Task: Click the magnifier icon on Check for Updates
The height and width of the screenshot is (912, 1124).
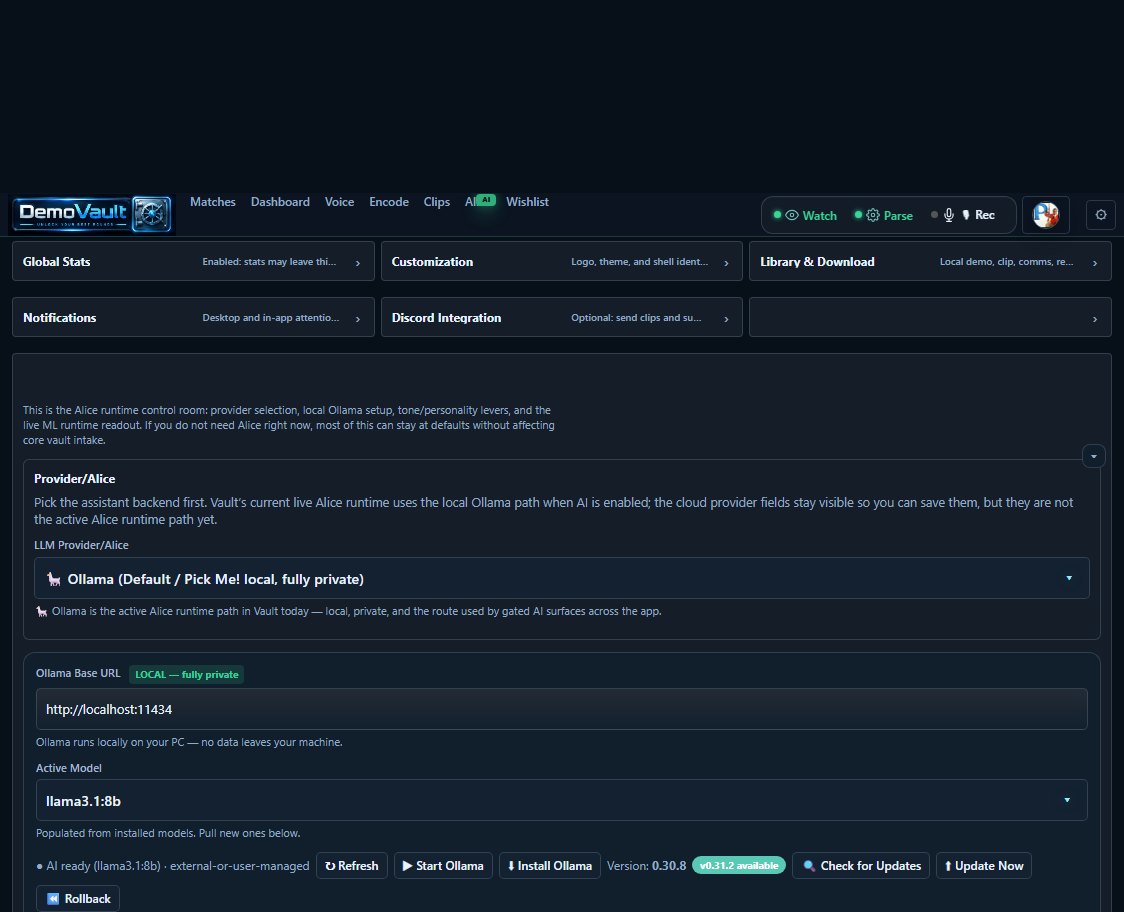Action: point(809,865)
